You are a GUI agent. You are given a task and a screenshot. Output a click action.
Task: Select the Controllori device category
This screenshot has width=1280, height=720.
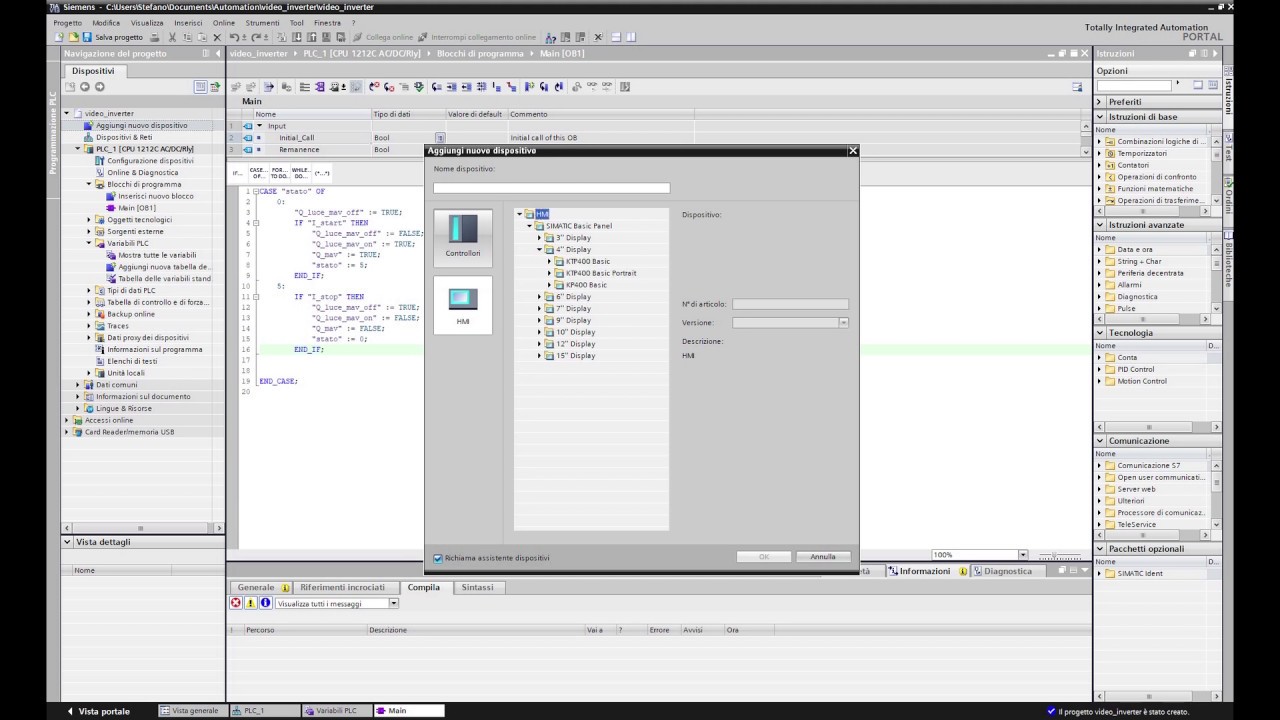[463, 237]
